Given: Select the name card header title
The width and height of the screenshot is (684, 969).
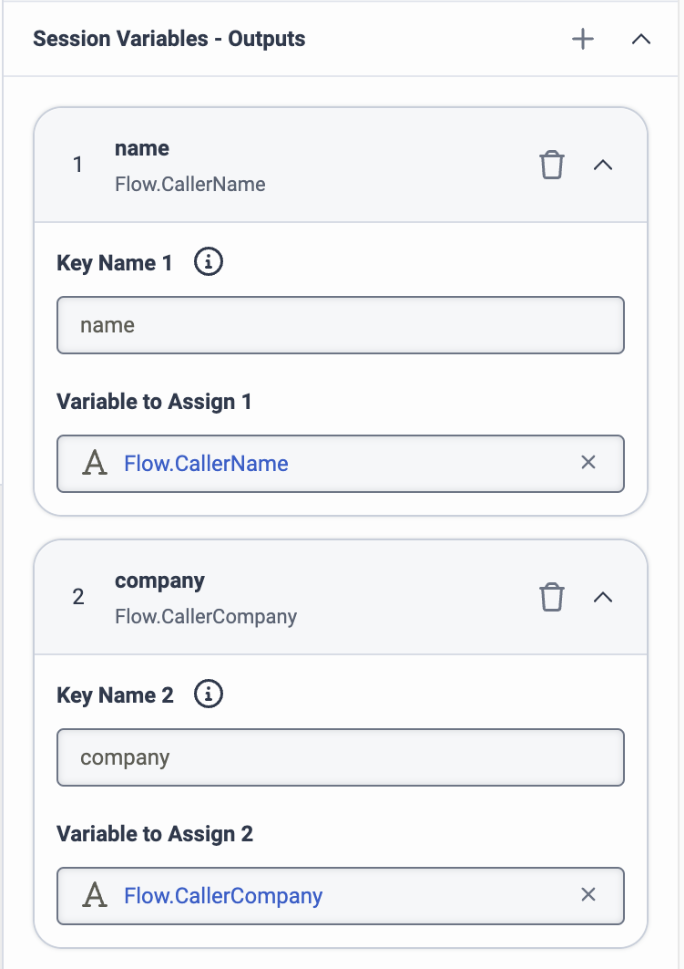Looking at the screenshot, I should (x=142, y=148).
